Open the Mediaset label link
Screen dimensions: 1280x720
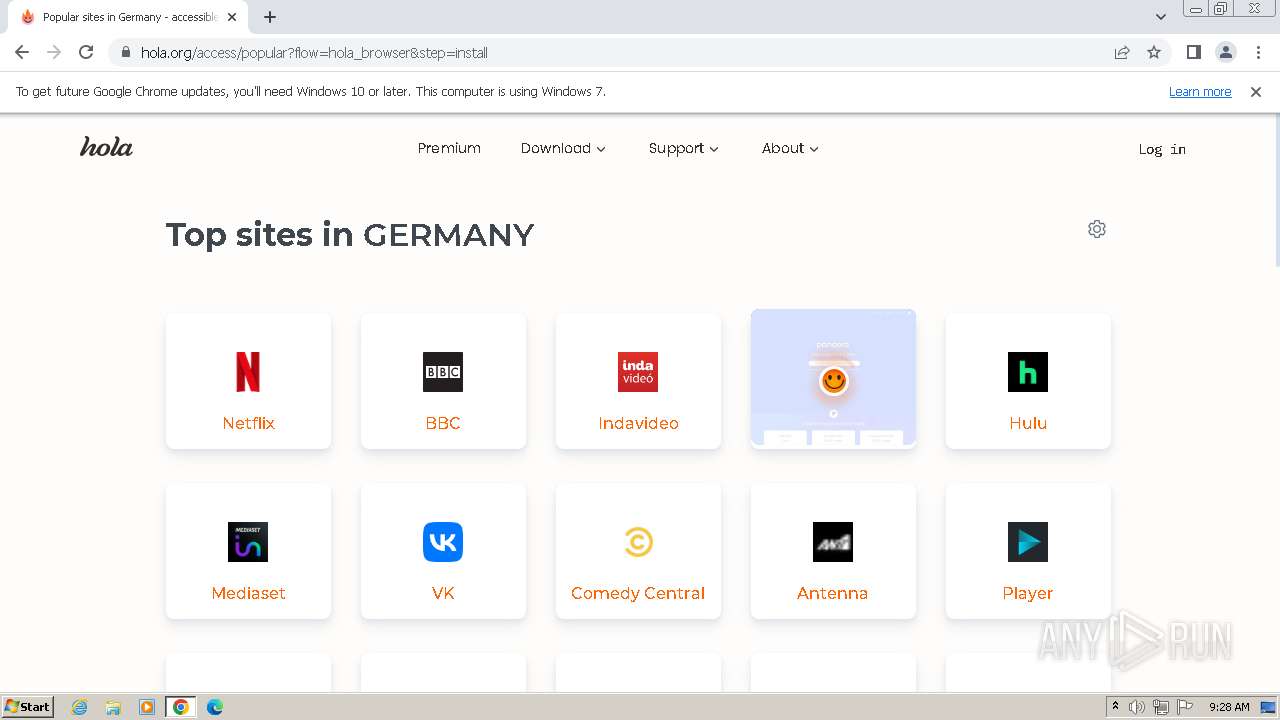coord(248,593)
